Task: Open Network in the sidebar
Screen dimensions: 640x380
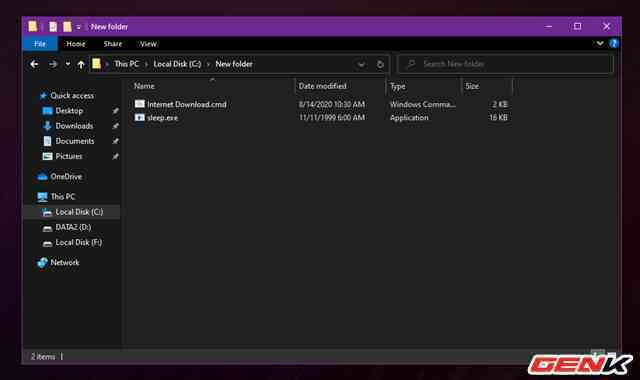Action: point(65,262)
